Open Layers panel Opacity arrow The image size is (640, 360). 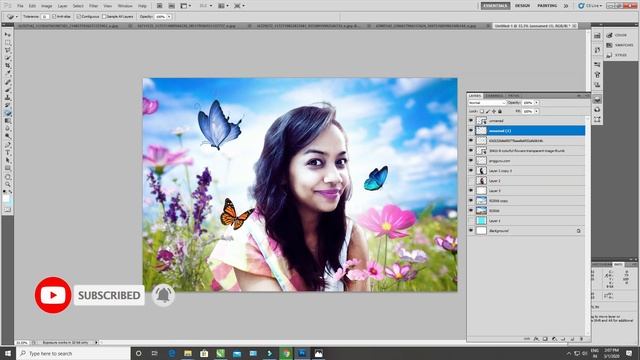coord(536,103)
